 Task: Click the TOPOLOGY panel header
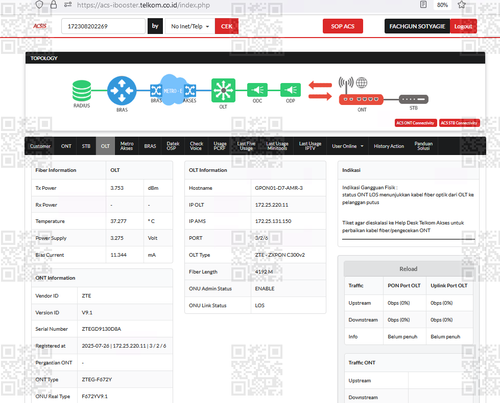tap(255, 58)
